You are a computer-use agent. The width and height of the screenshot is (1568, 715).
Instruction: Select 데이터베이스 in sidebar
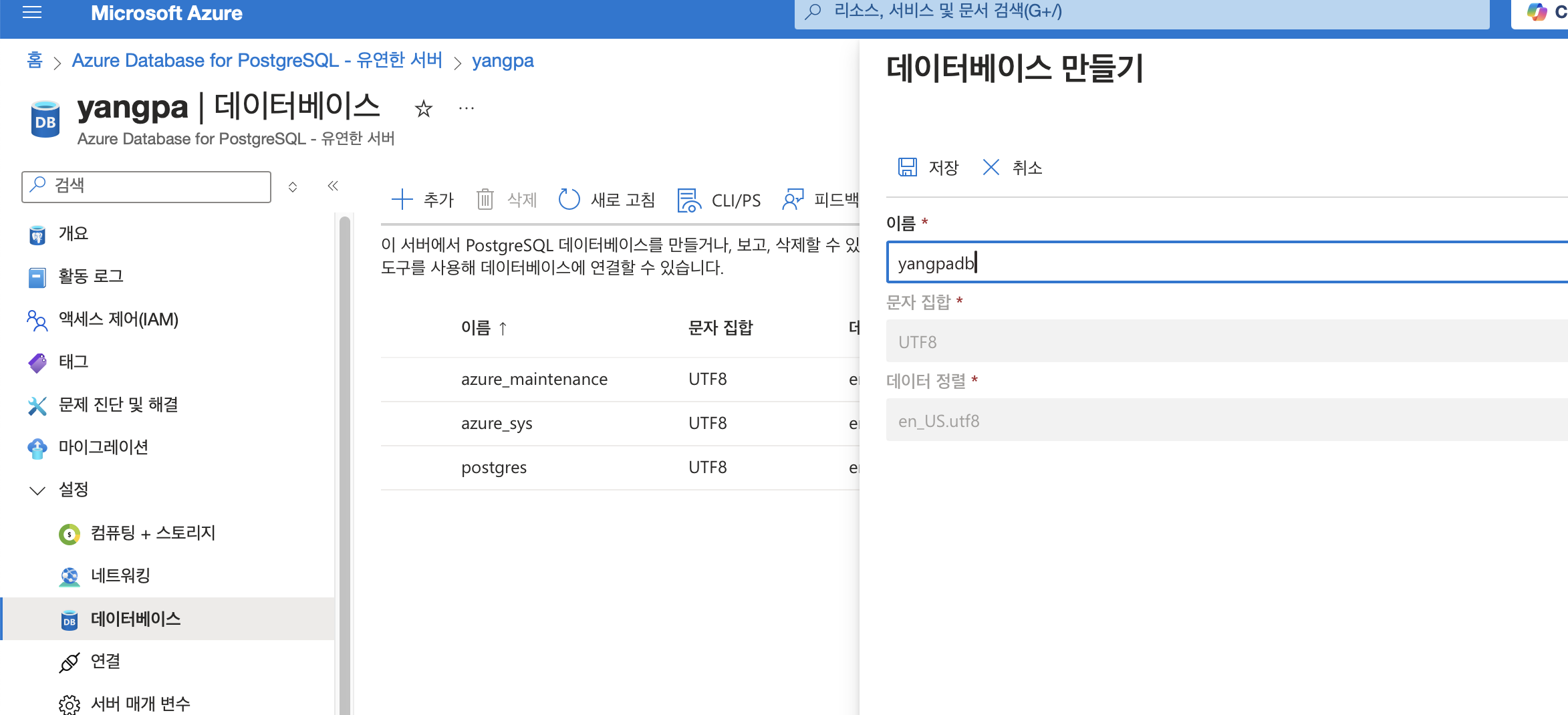pos(167,619)
